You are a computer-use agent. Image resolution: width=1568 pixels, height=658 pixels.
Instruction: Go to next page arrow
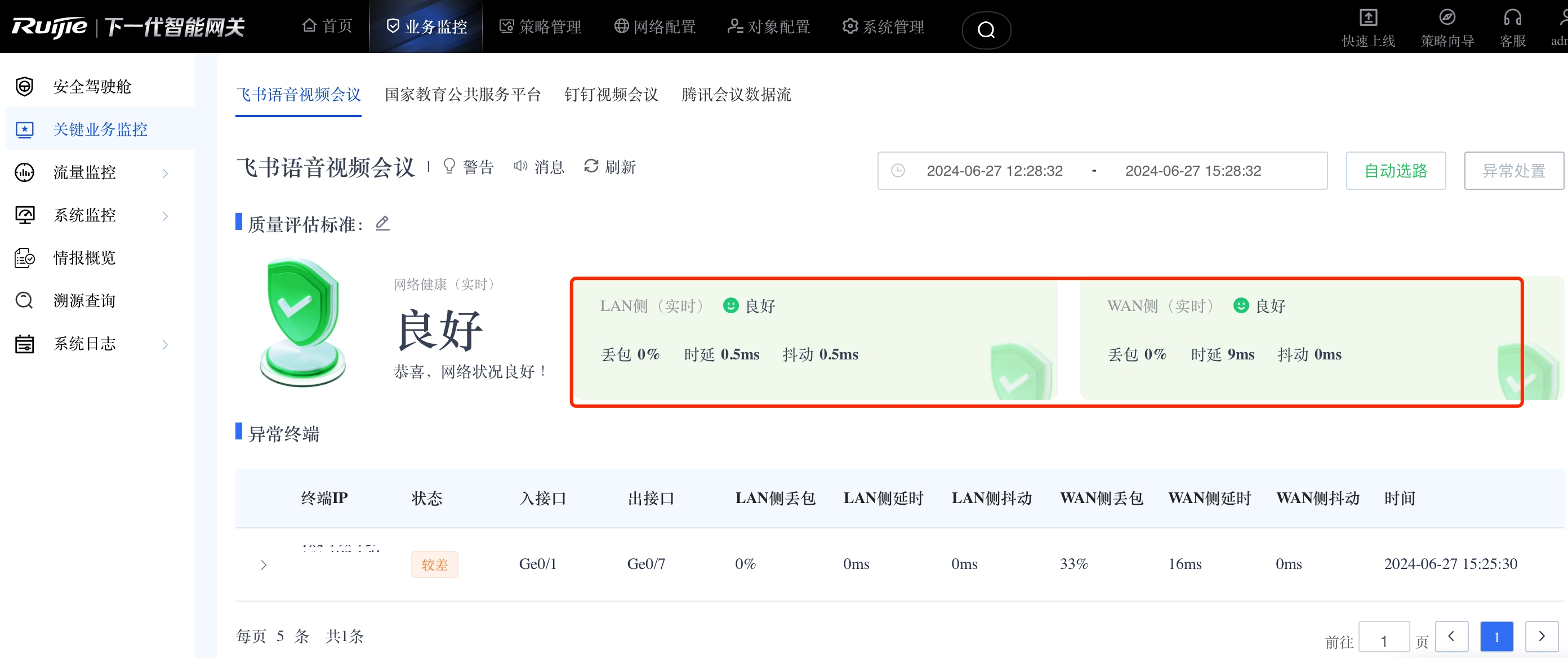click(x=1541, y=637)
